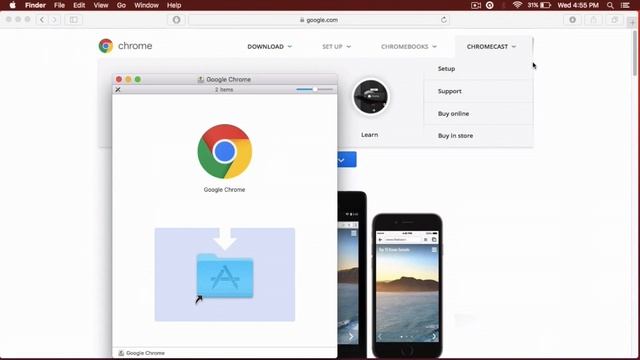The width and height of the screenshot is (640, 360).
Task: Select Support from Chromecast menu
Action: pos(449,91)
